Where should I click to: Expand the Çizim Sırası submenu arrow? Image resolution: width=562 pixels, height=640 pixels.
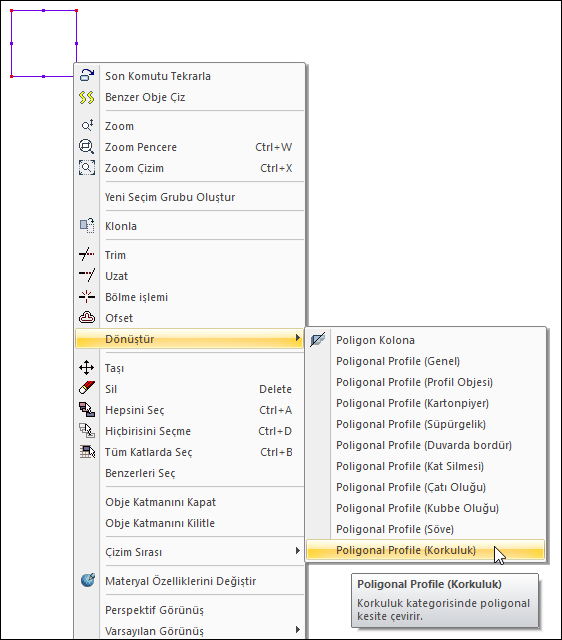point(298,551)
